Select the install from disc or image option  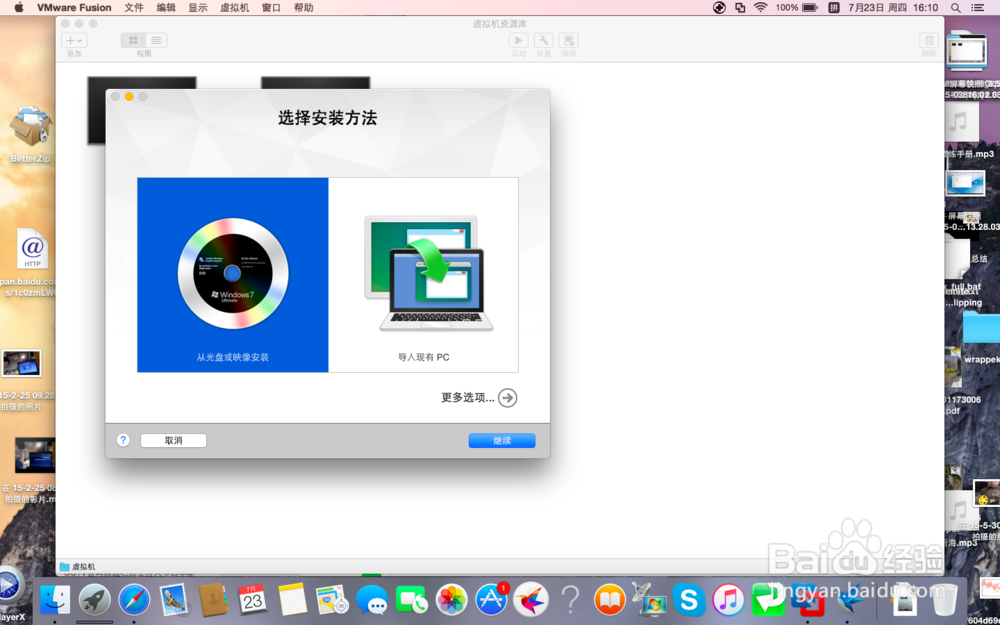[233, 275]
